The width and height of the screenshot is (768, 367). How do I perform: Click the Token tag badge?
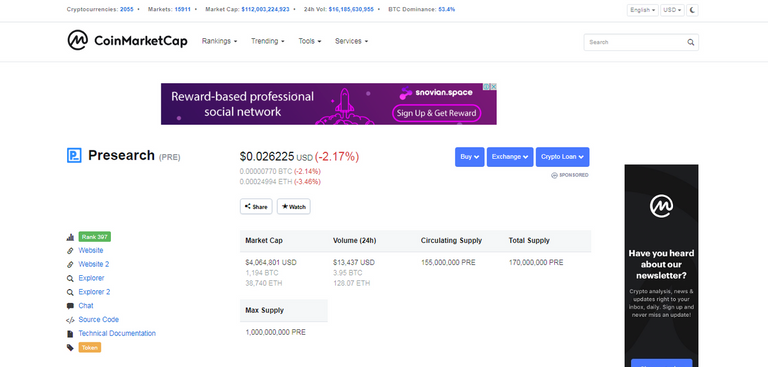point(90,347)
